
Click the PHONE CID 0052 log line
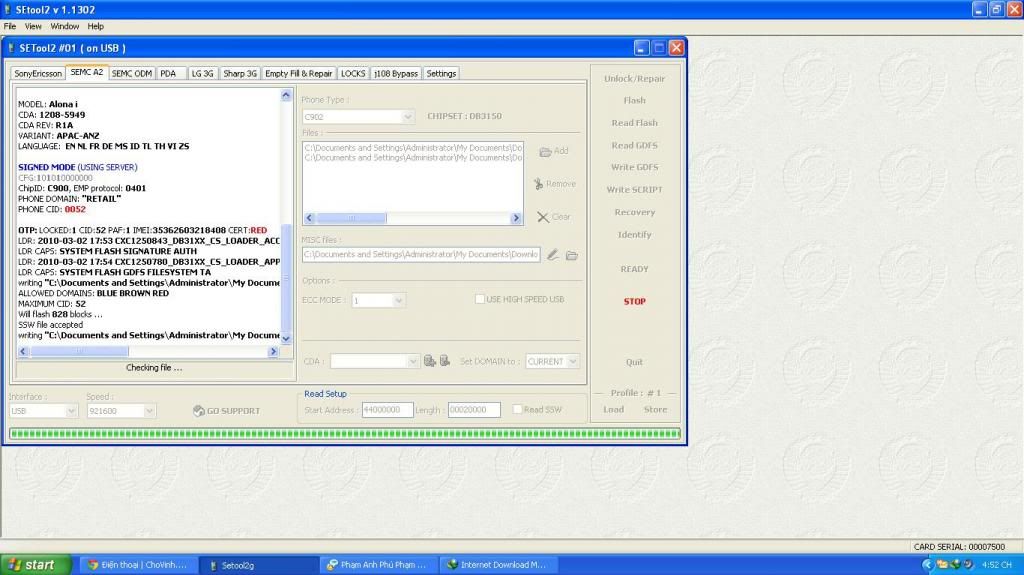coord(52,210)
